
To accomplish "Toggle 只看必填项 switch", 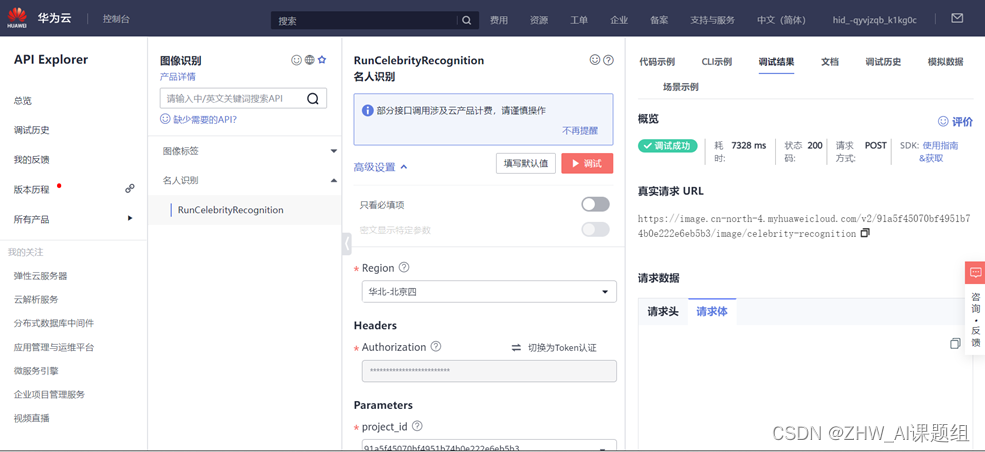I will [596, 205].
